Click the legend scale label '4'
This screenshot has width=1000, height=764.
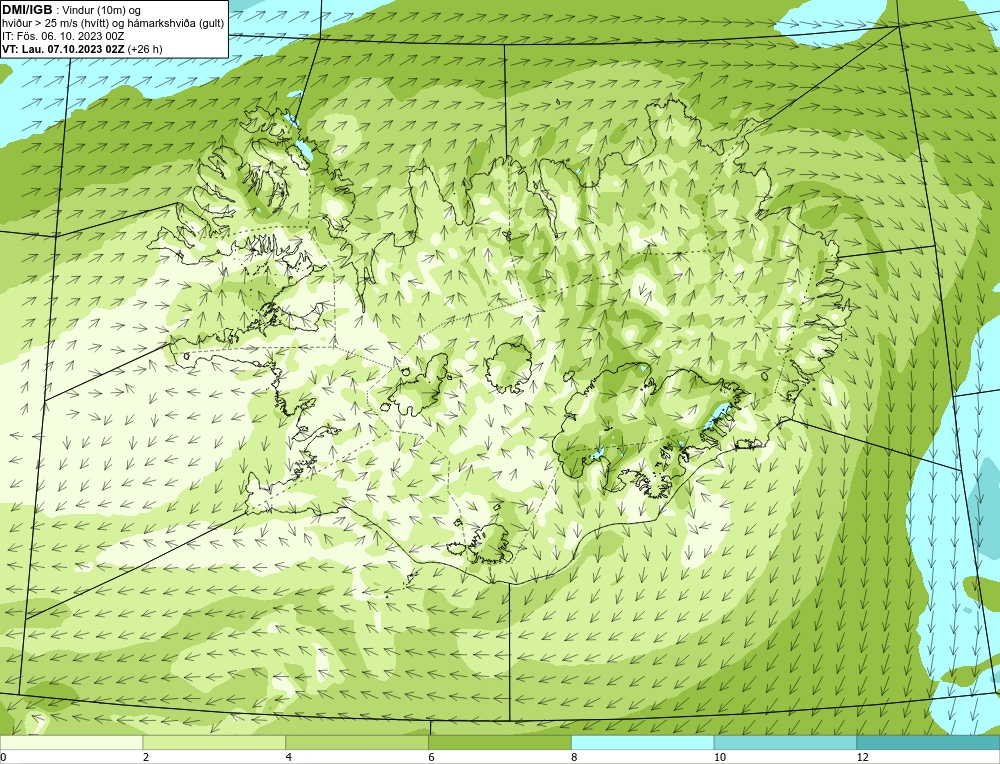click(x=289, y=758)
